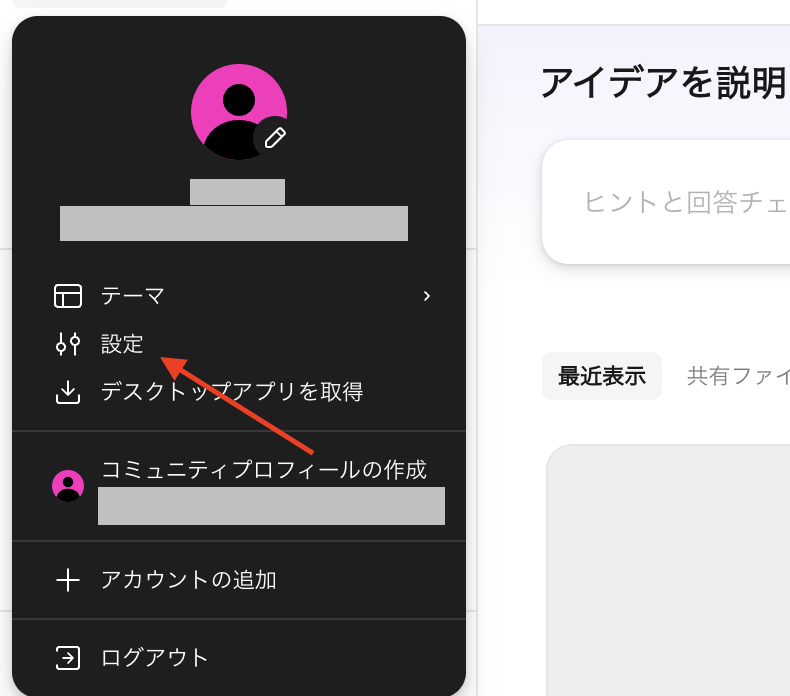The height and width of the screenshot is (696, 790).
Task: Open the gray recent file thumbnail
Action: [668, 570]
